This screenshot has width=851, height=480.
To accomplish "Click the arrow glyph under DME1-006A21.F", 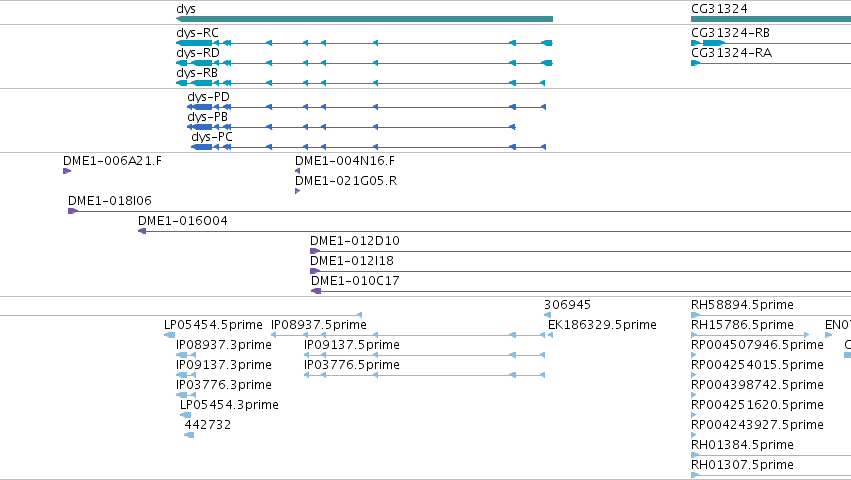I will [x=67, y=171].
